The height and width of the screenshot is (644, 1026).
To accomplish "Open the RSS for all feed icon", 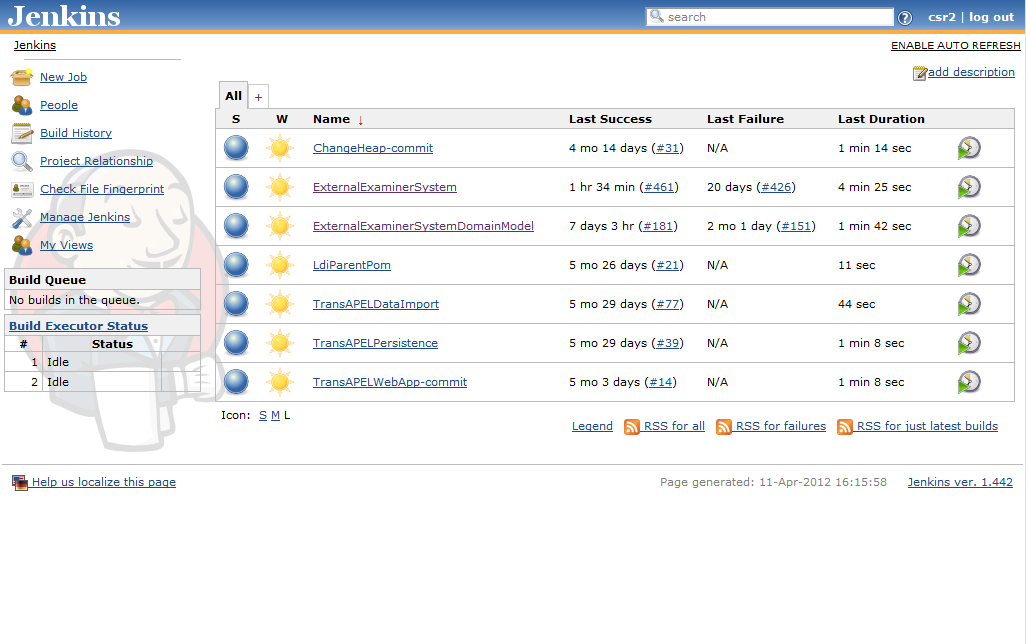I will point(631,426).
